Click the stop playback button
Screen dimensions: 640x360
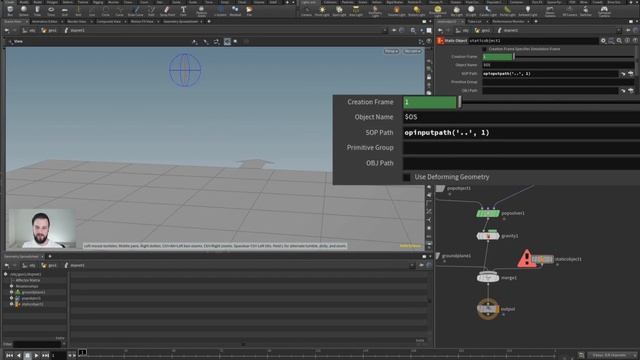tap(27, 356)
